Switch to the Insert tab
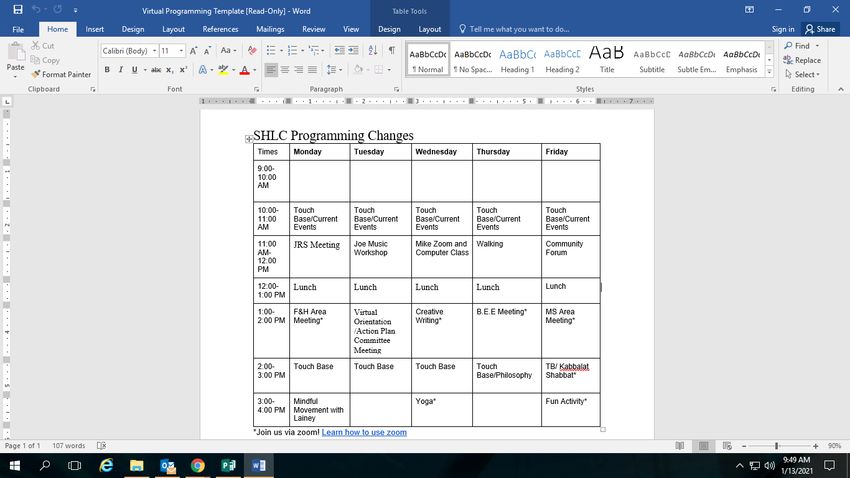The height and width of the screenshot is (478, 850). point(94,29)
